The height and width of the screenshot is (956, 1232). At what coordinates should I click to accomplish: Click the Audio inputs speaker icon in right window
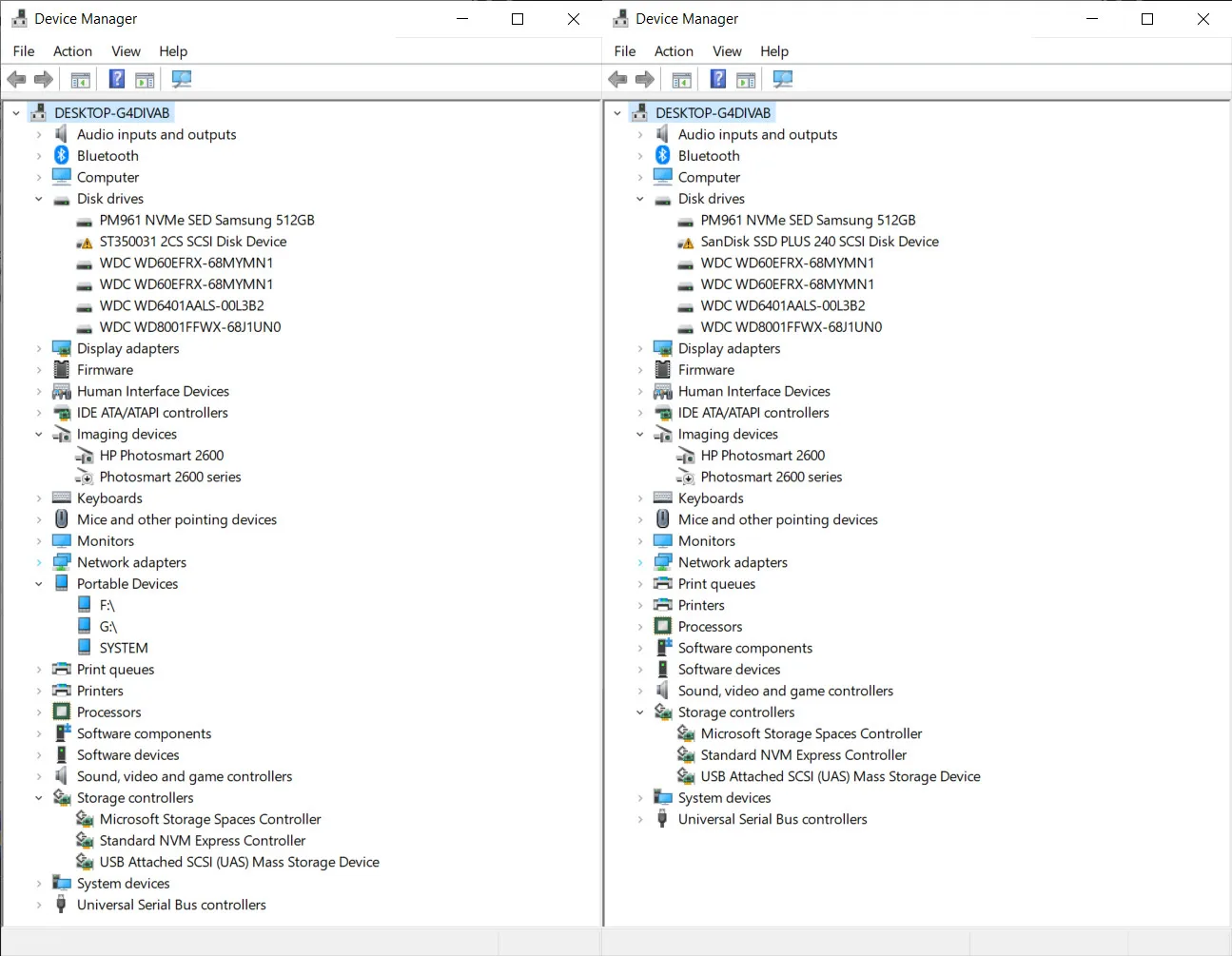(663, 134)
